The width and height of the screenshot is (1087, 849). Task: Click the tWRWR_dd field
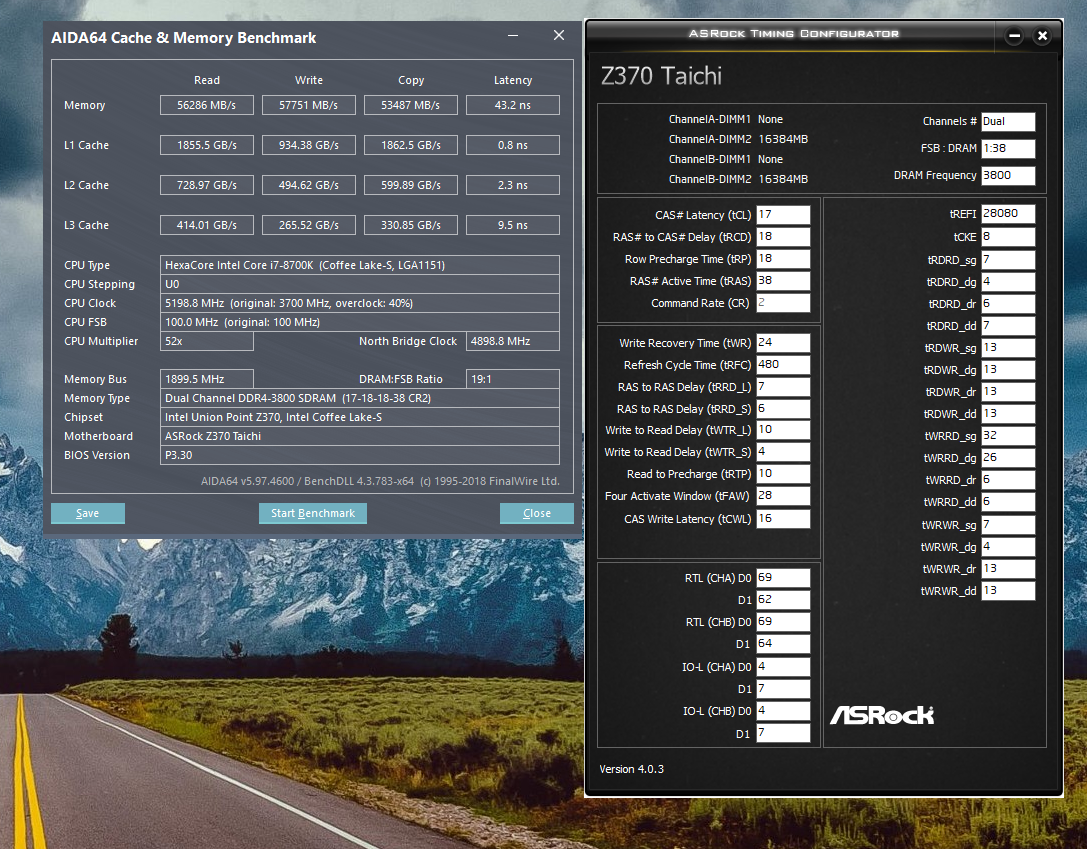click(x=1008, y=590)
